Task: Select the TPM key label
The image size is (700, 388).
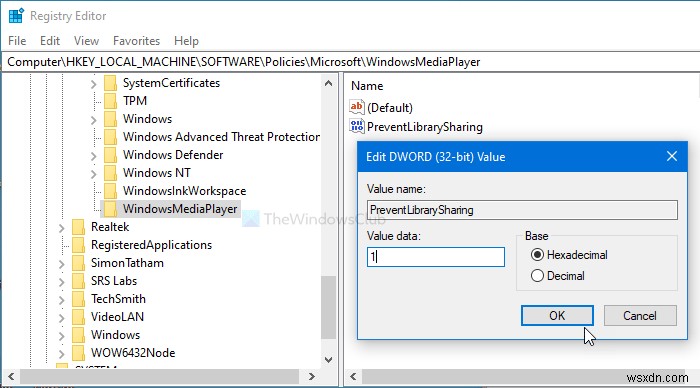Action: coord(135,101)
